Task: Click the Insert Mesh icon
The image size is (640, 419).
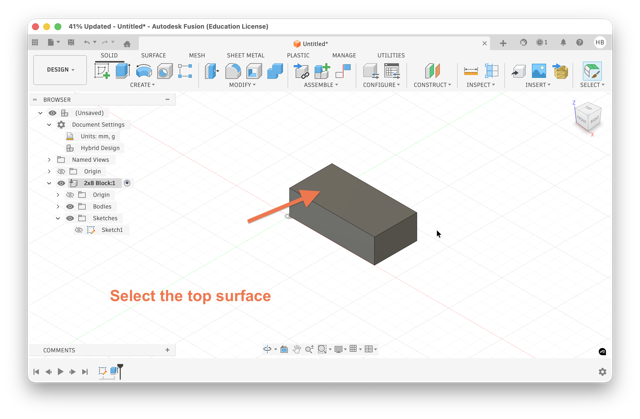Action: pyautogui.click(x=560, y=71)
